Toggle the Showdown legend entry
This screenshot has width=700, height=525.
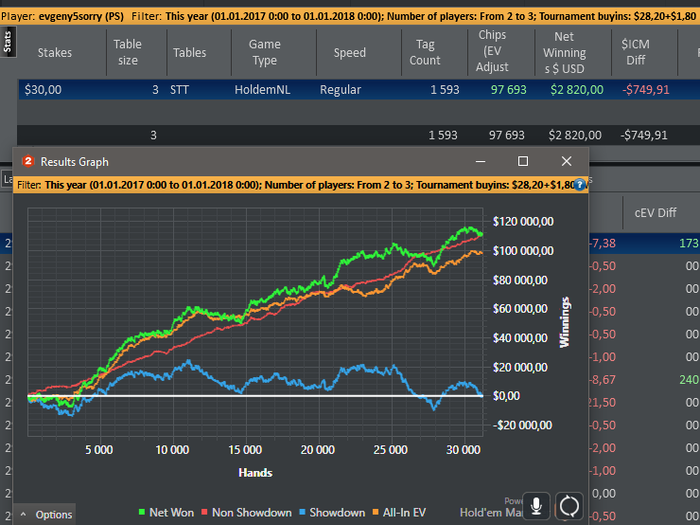[x=332, y=512]
